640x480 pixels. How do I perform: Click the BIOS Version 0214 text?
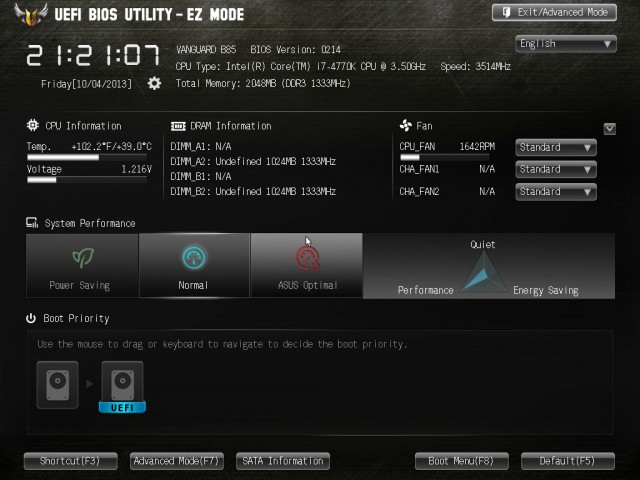[x=296, y=50]
